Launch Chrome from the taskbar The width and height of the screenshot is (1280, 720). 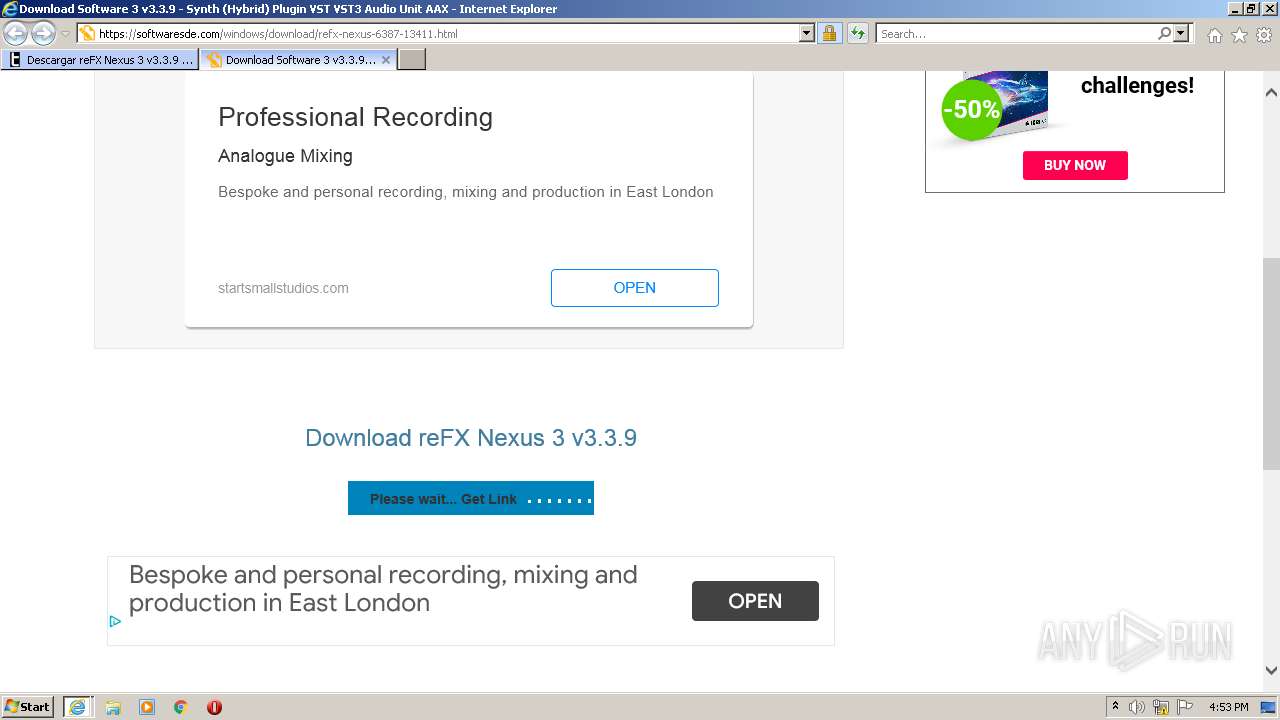pos(181,707)
